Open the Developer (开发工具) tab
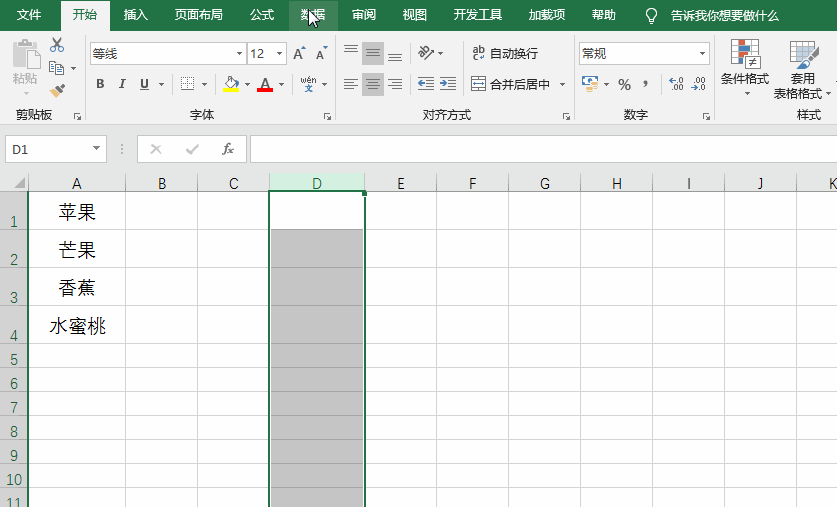The width and height of the screenshot is (837, 507). coord(478,14)
